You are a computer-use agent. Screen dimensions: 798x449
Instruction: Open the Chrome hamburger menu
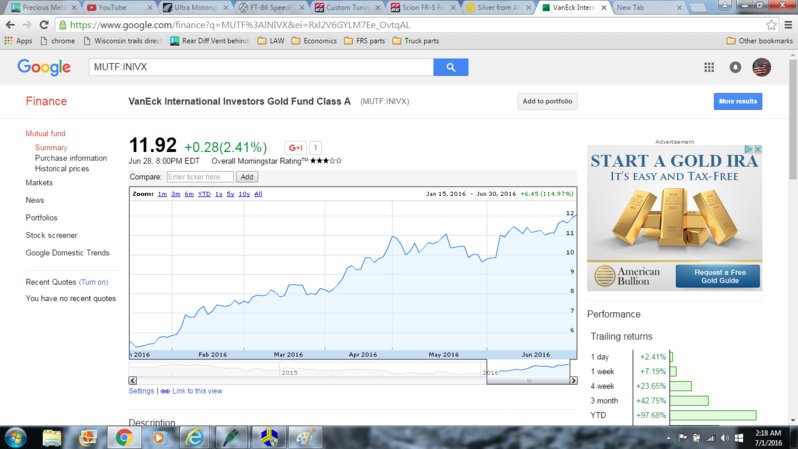coord(788,25)
